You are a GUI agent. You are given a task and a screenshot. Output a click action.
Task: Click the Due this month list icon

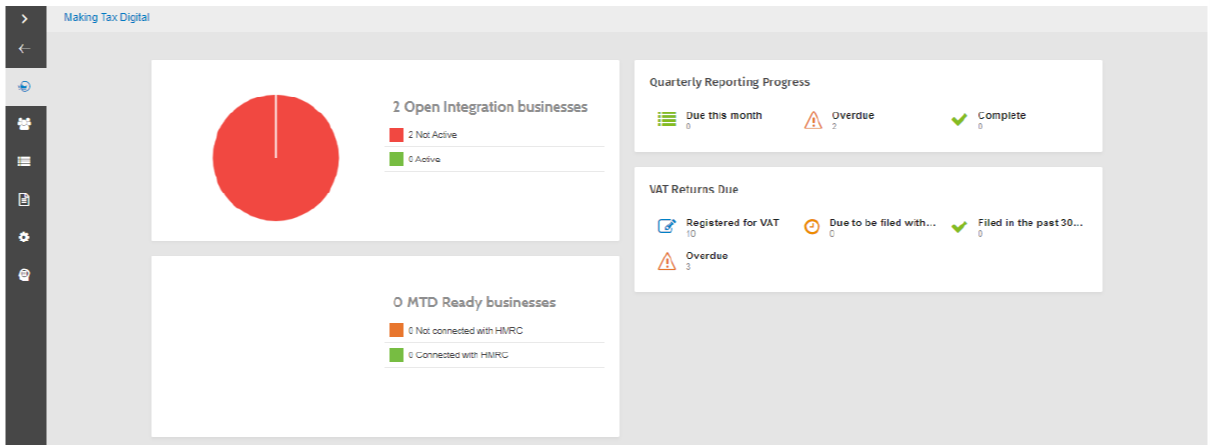click(667, 119)
